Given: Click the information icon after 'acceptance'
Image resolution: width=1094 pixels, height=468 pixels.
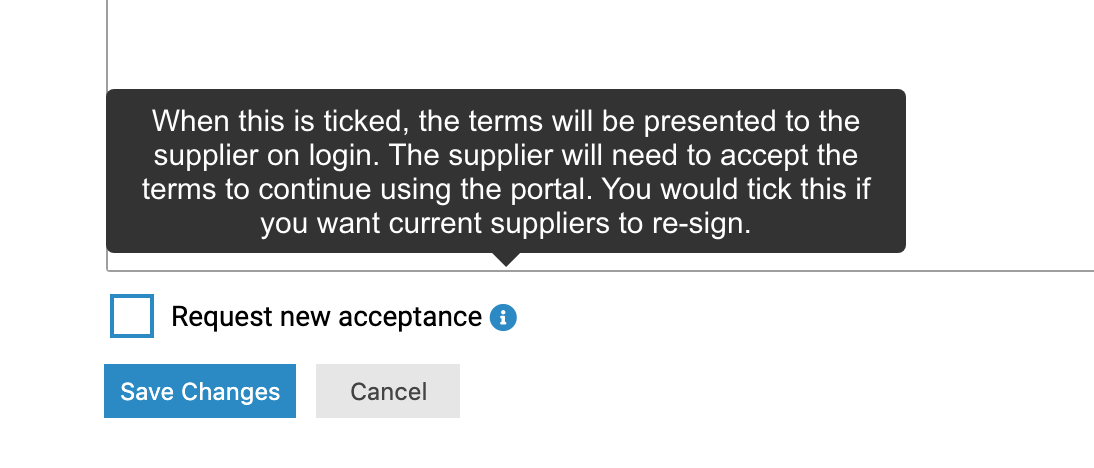Looking at the screenshot, I should click(503, 317).
